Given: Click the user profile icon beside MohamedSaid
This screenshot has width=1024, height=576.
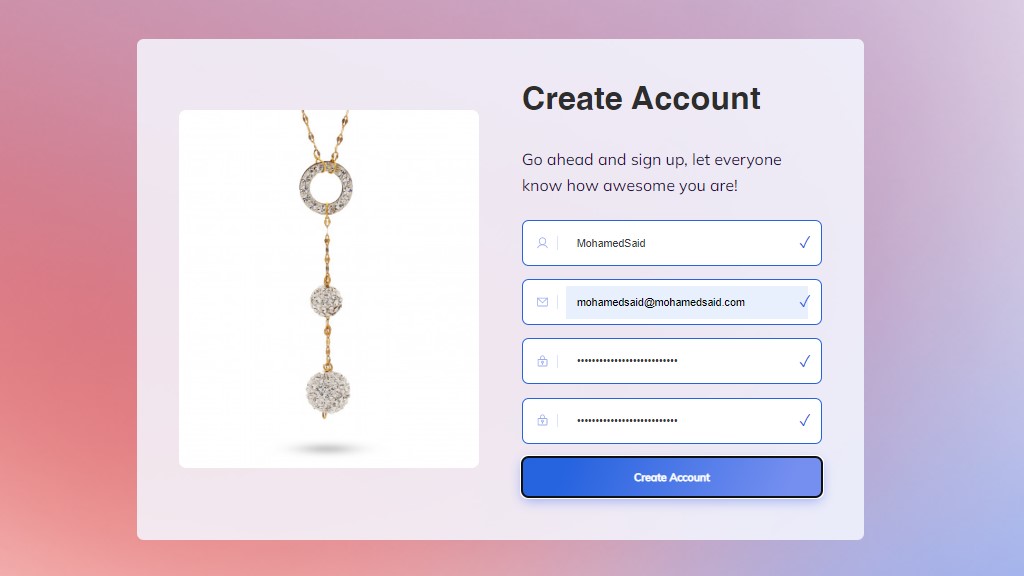Looking at the screenshot, I should point(542,243).
